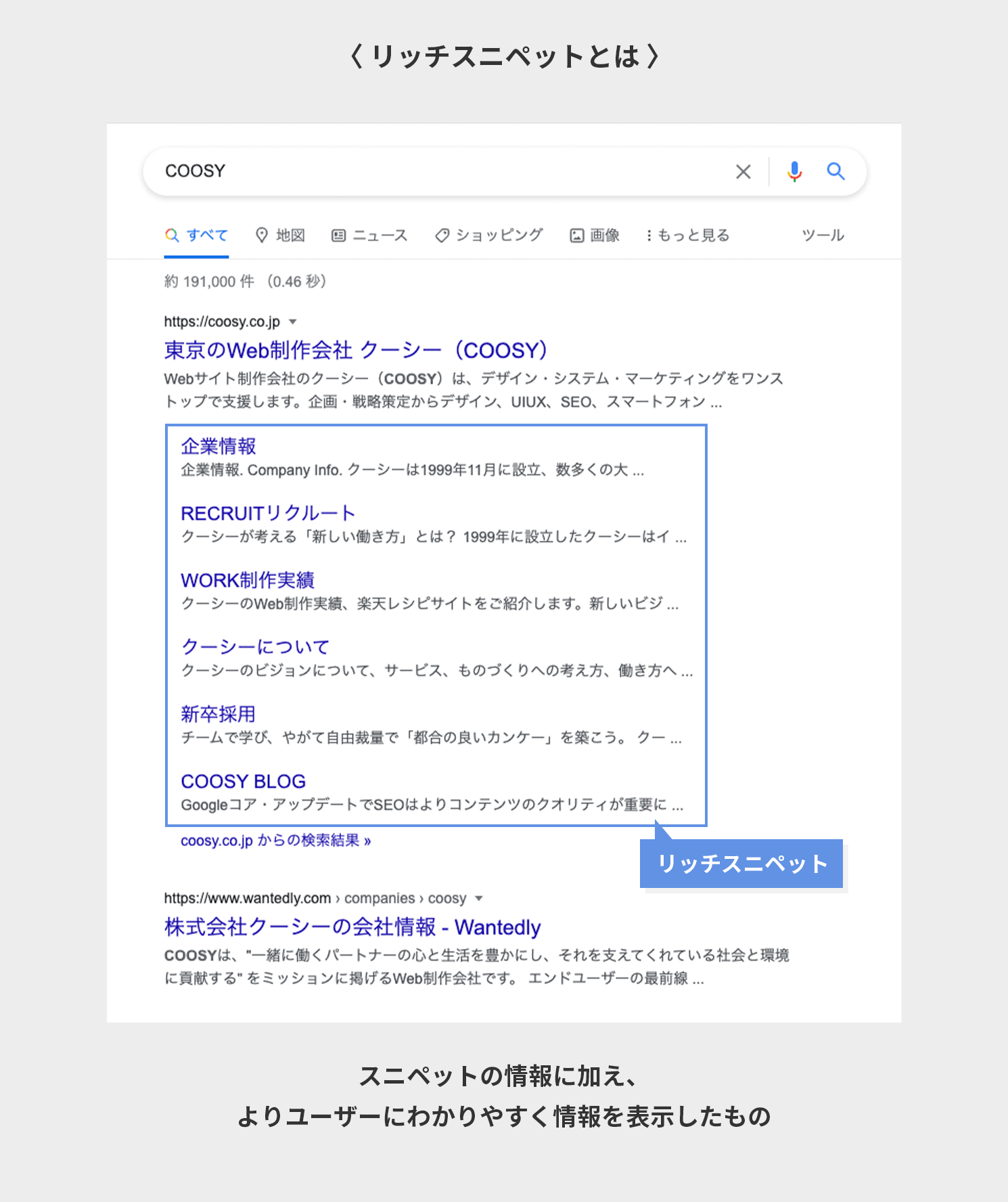
Task: Click the wantedly.com › companies › coosy URL text
Action: tap(315, 898)
